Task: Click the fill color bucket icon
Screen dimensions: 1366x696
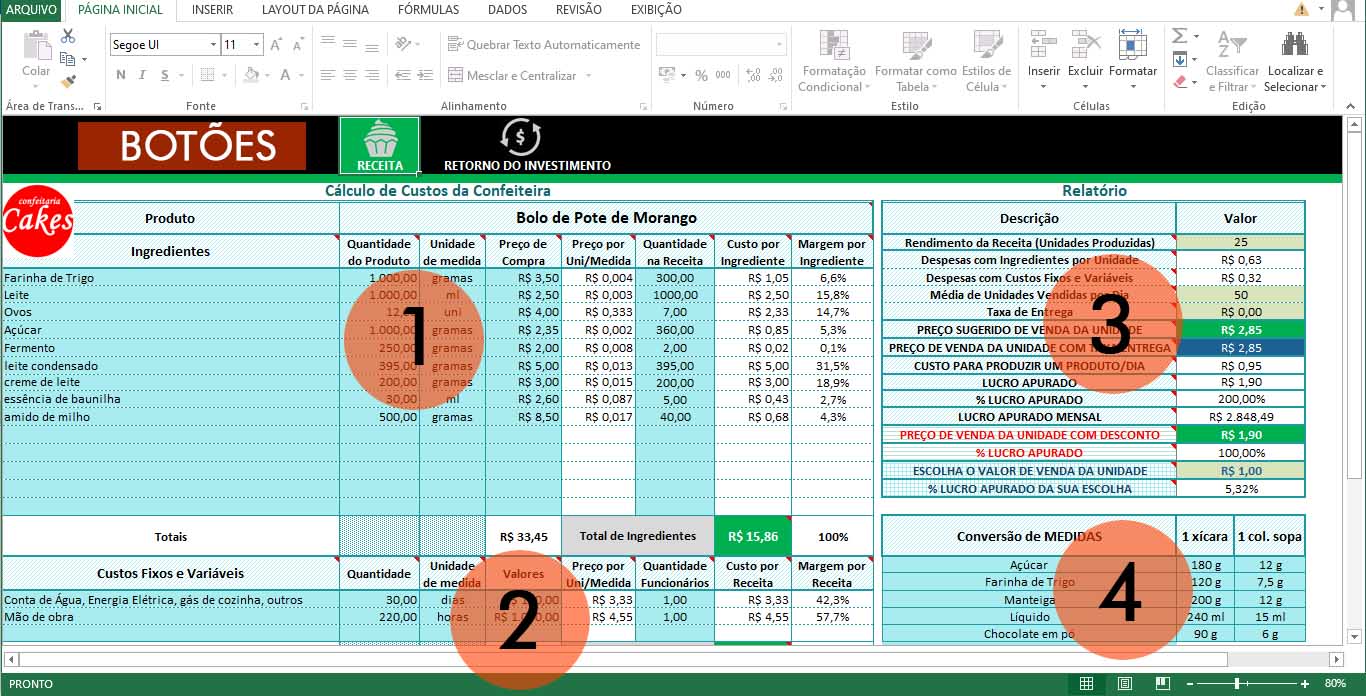Action: tap(251, 75)
